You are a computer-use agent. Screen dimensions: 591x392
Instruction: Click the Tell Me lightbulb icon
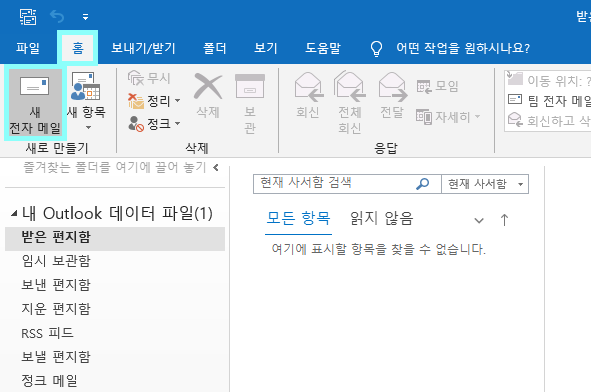point(376,49)
